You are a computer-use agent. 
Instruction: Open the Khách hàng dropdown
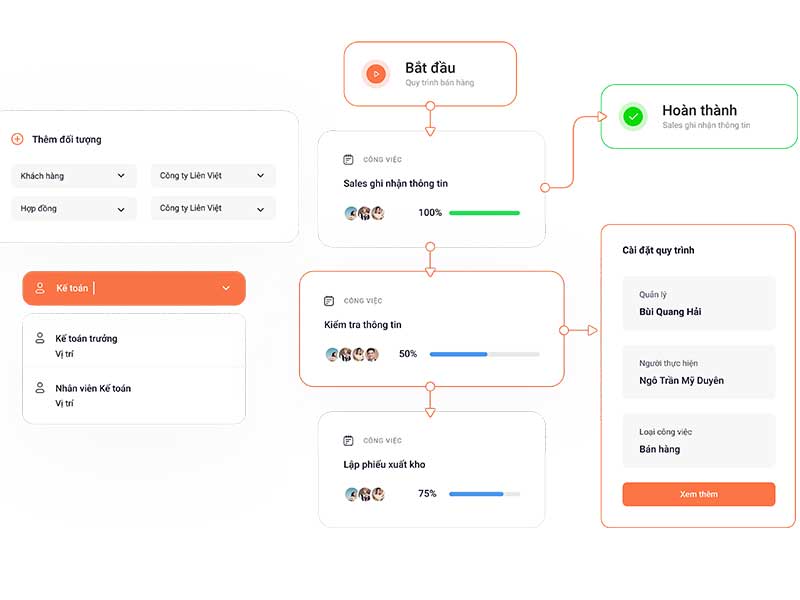point(73,176)
